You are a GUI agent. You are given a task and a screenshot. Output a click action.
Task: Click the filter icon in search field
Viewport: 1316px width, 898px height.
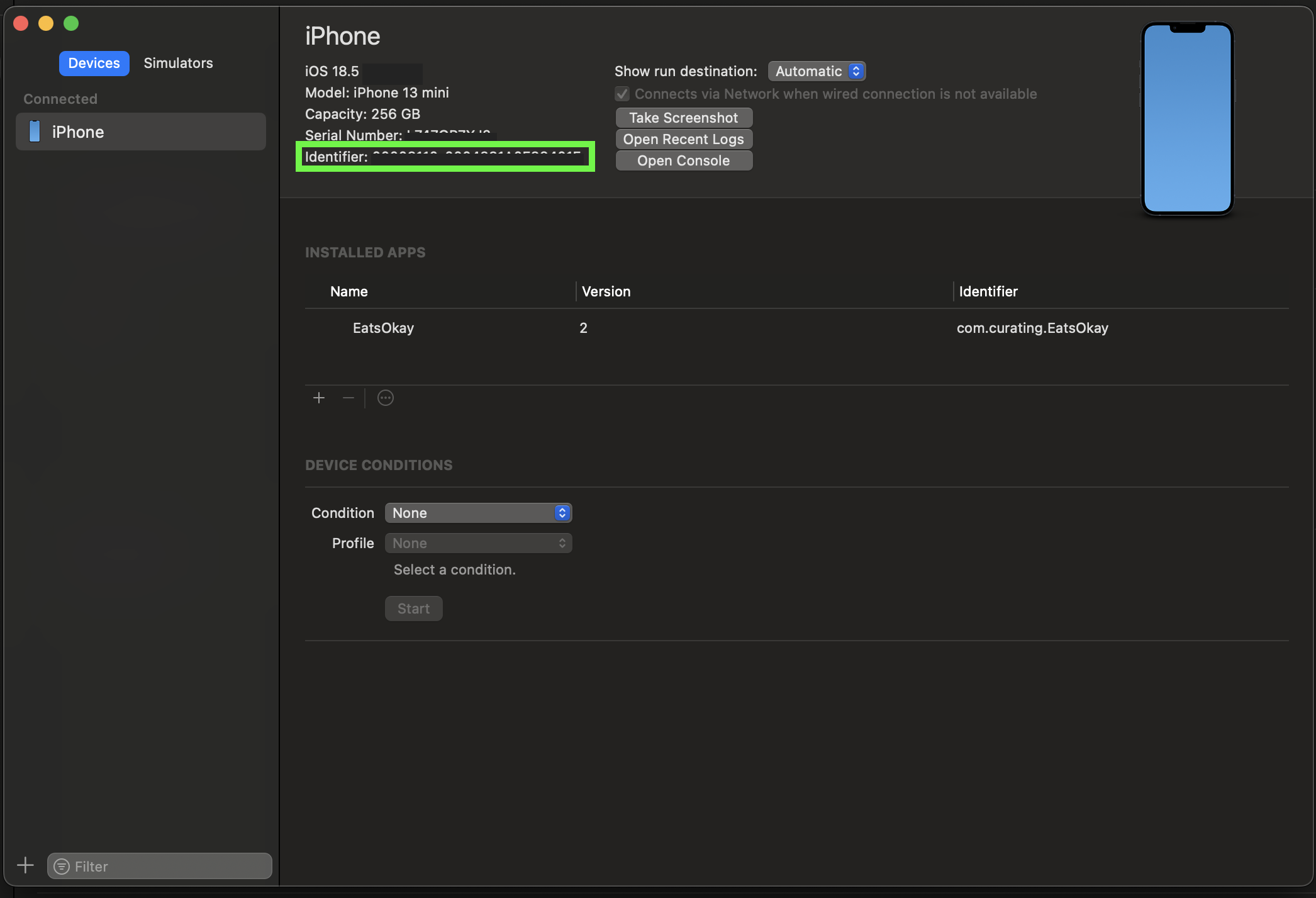62,867
